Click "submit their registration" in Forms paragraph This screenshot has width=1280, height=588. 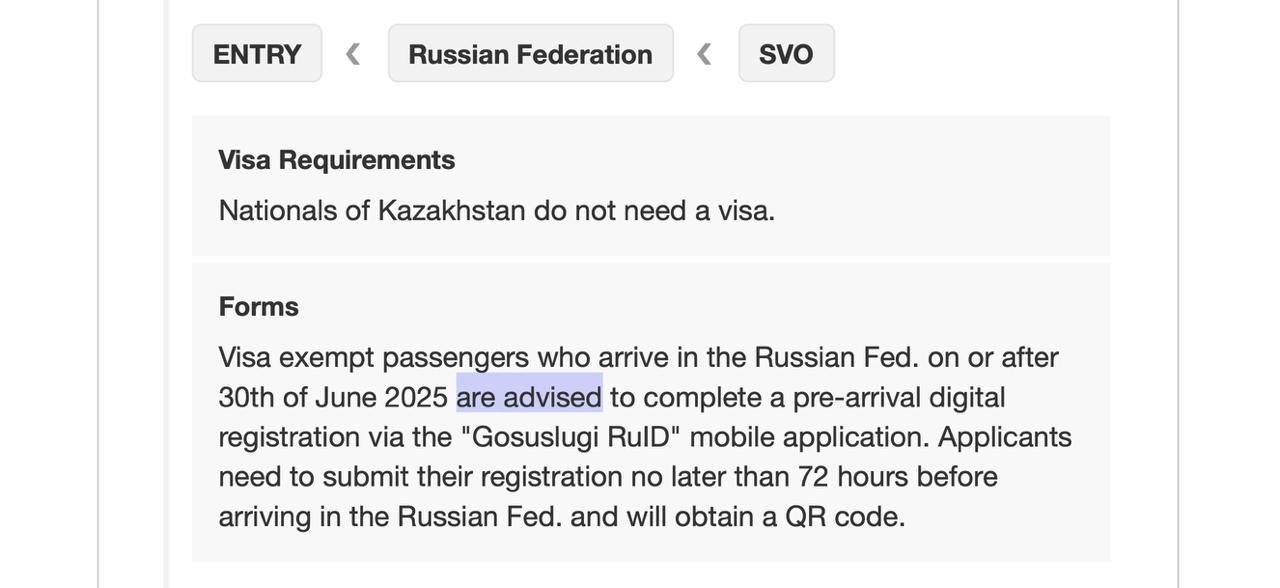472,477
